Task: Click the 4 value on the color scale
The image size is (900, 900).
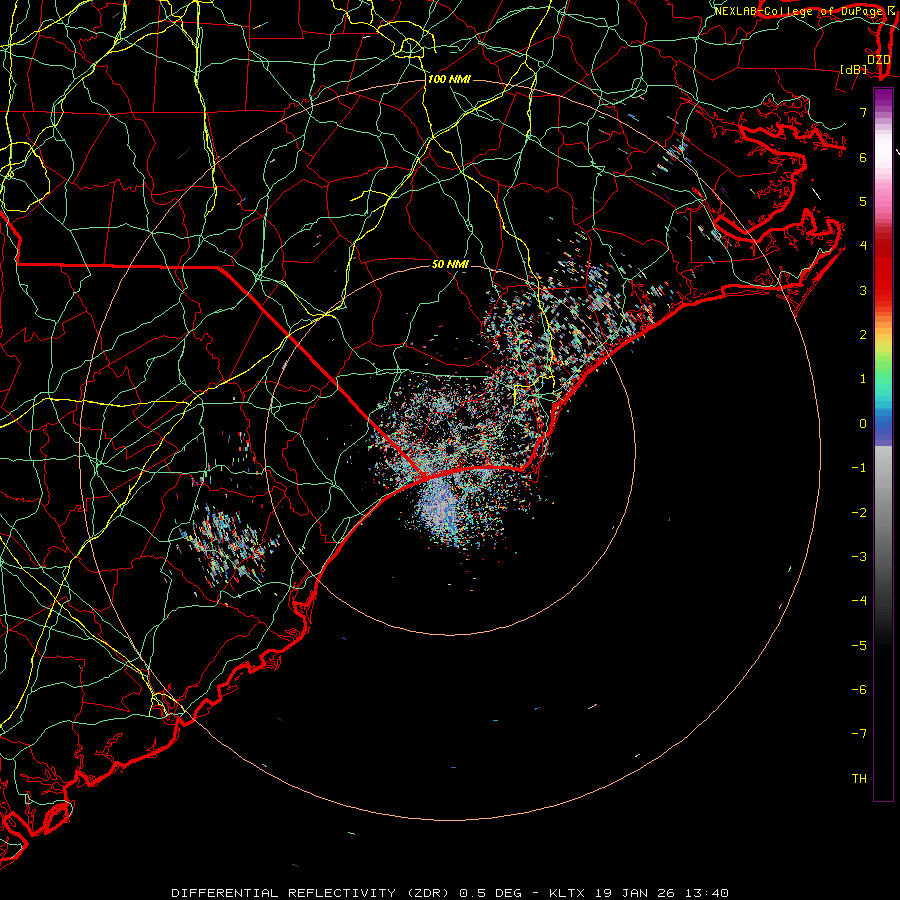Action: pyautogui.click(x=863, y=246)
